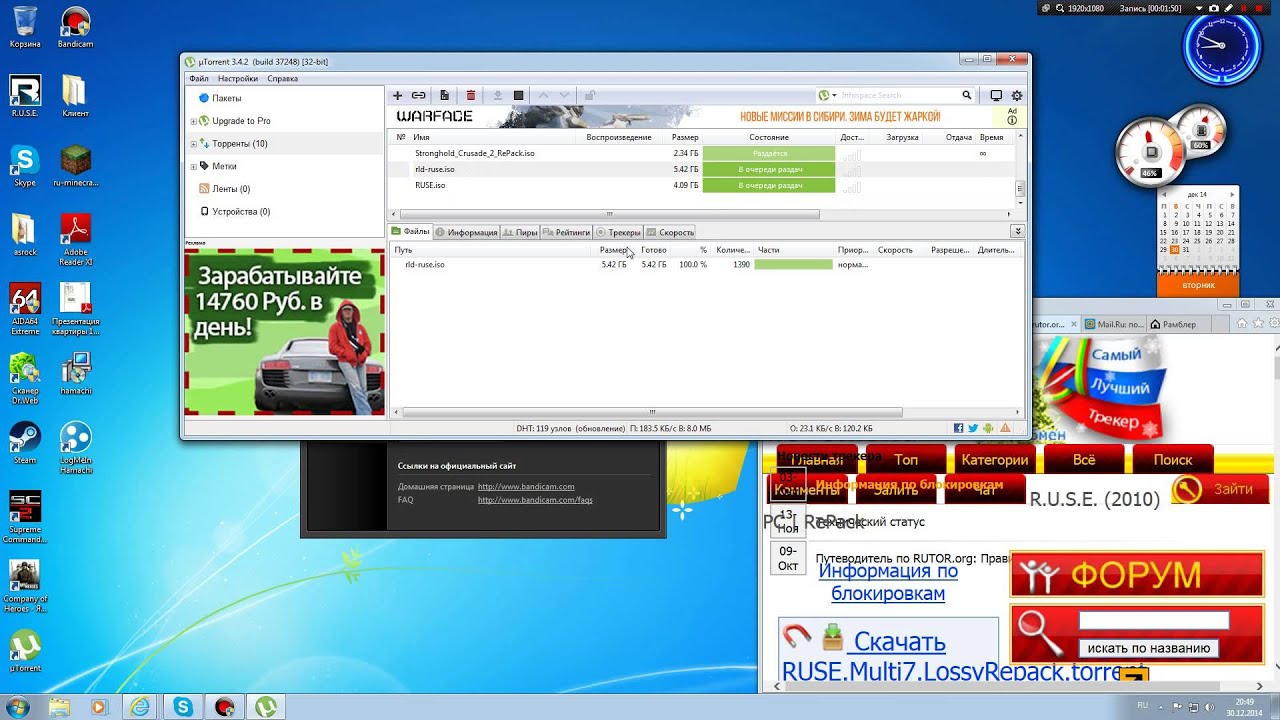Select Ленты (0) in the sidebar
This screenshot has height=720, width=1280.
coord(231,189)
